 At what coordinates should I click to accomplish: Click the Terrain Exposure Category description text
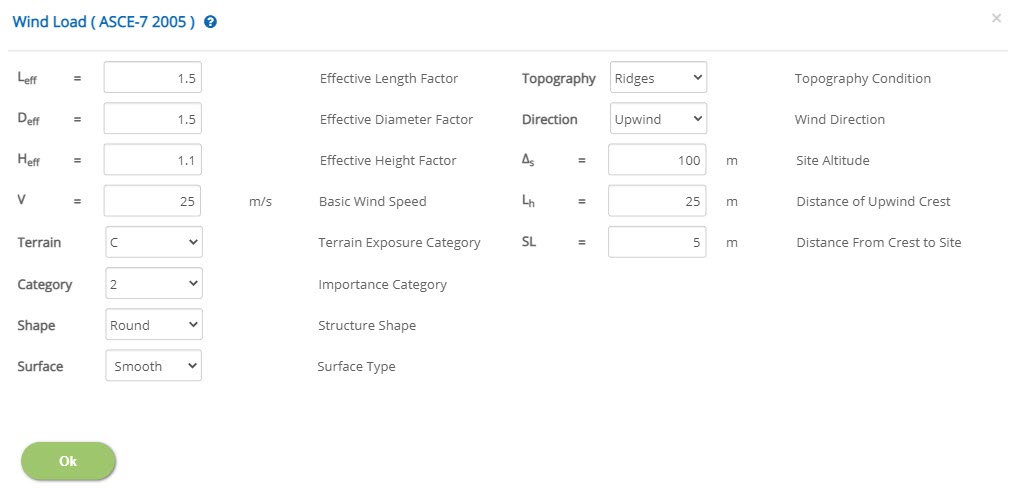pos(399,242)
